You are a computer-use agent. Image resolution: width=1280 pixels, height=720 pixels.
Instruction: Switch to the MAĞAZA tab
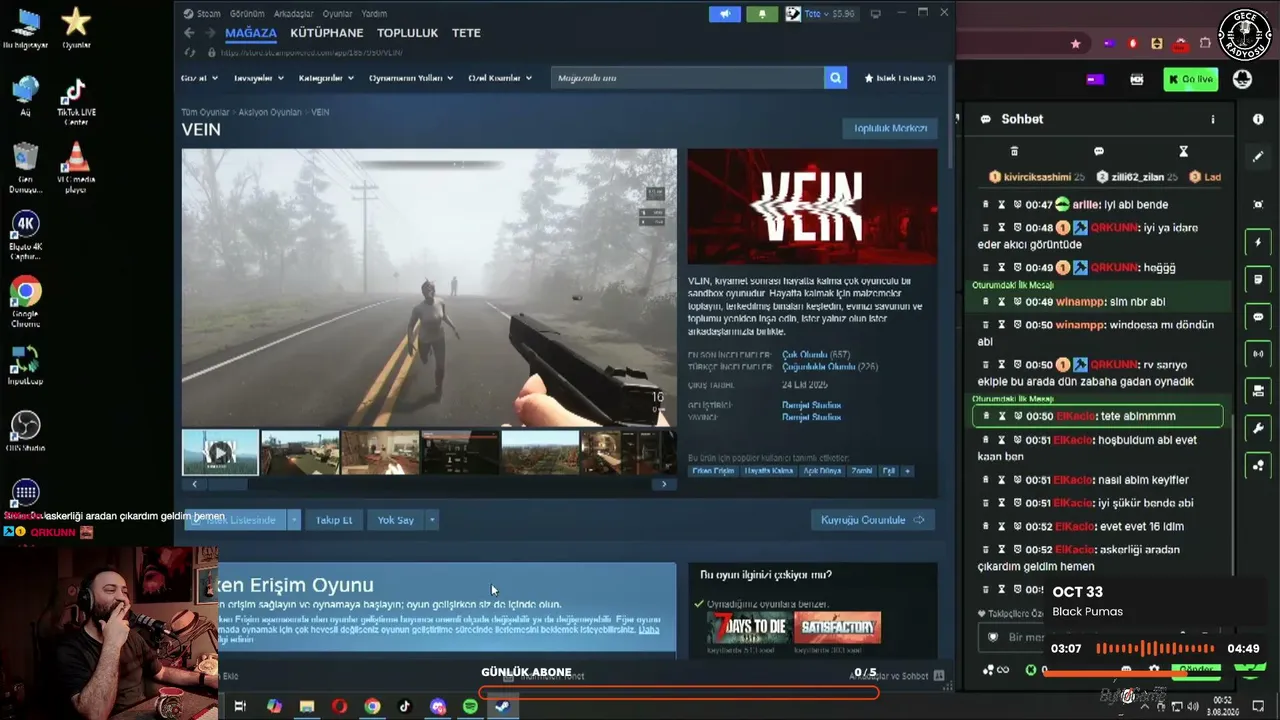pyautogui.click(x=251, y=33)
